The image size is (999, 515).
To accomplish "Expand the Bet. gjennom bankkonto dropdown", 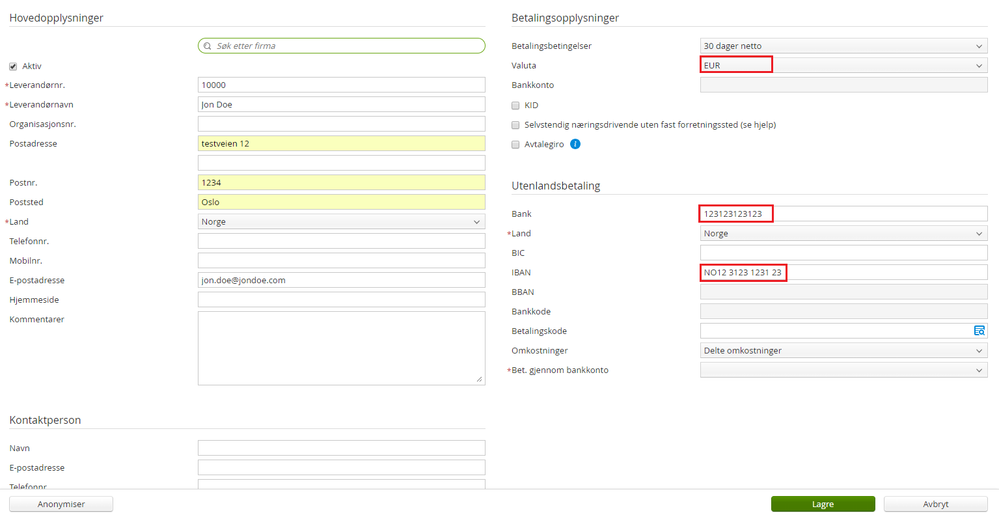I will tap(843, 370).
